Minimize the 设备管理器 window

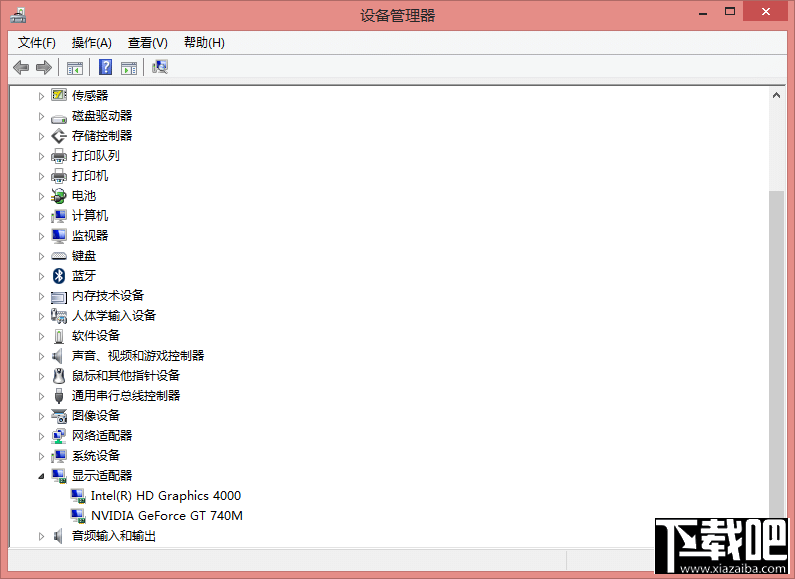[x=703, y=13]
